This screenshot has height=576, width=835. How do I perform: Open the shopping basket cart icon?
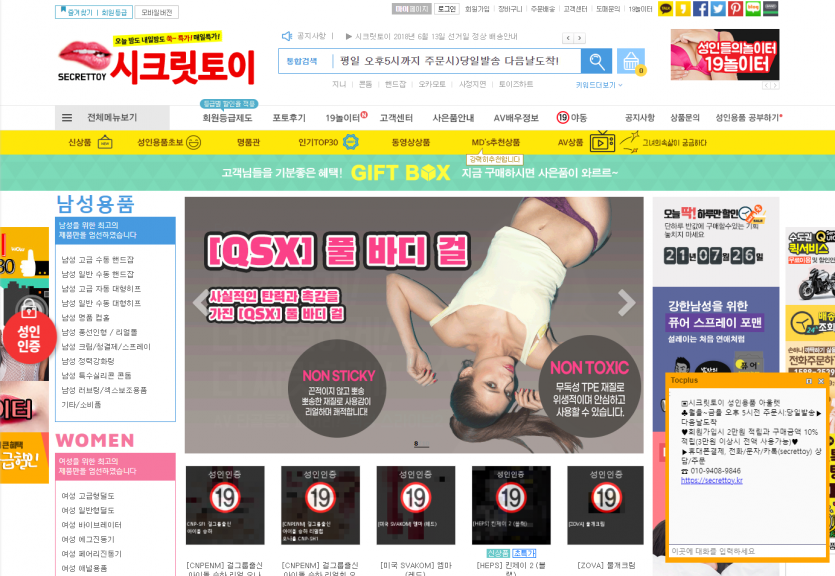tap(630, 62)
